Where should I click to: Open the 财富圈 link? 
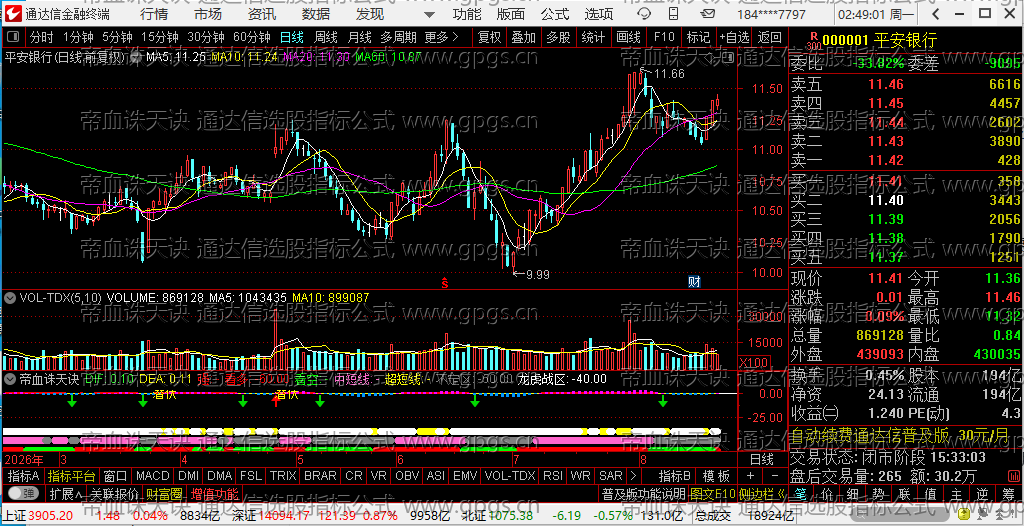coord(164,493)
